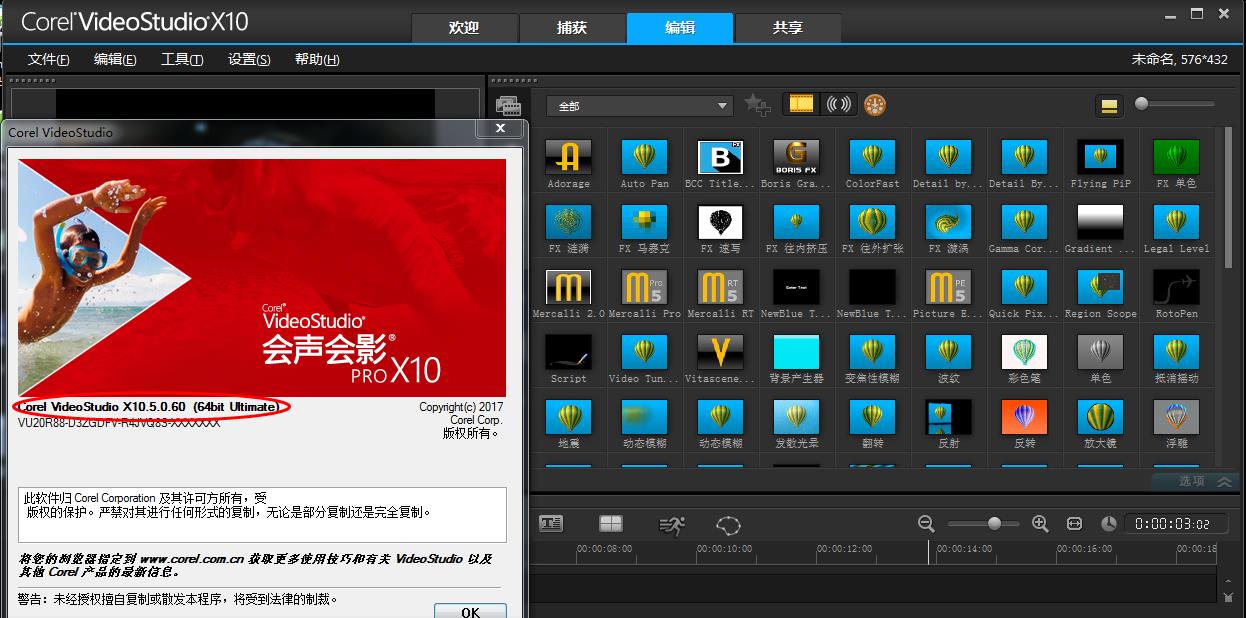
Task: Choose the Script filter
Action: 568,352
